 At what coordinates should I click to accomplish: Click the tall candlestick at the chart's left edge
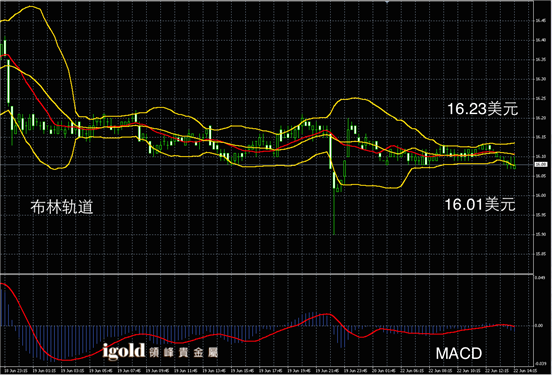[x=8, y=82]
